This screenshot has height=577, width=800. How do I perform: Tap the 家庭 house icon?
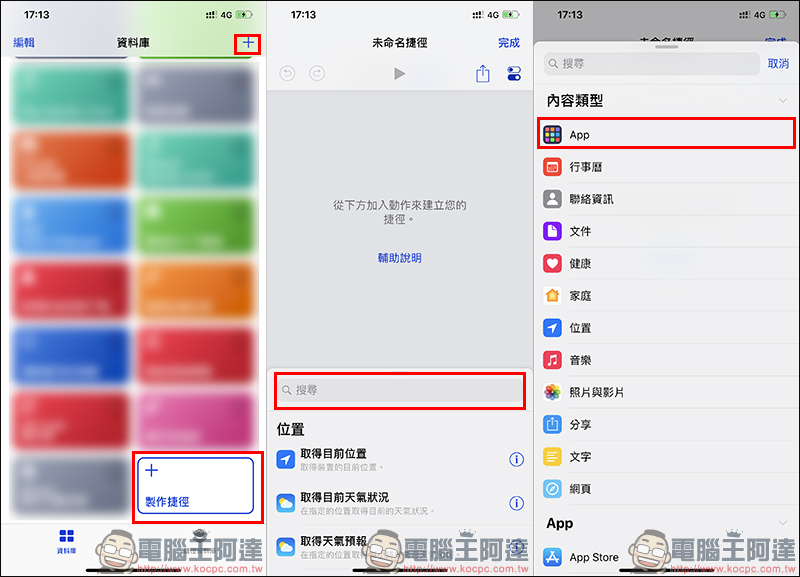point(553,295)
